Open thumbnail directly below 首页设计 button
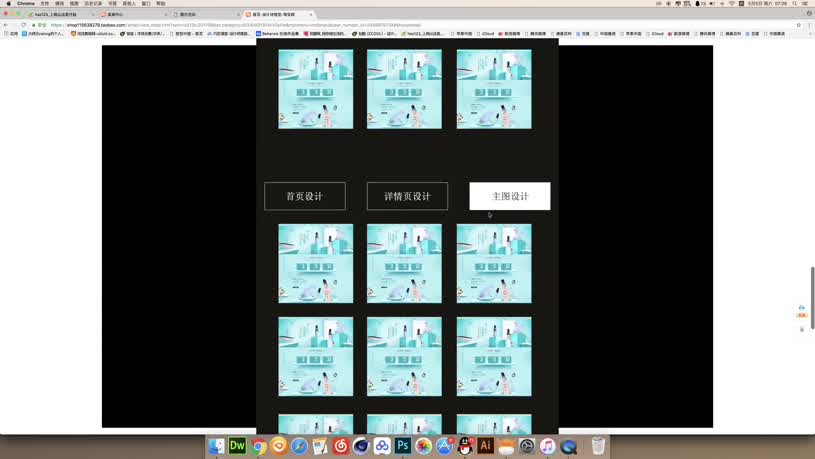 (316, 264)
